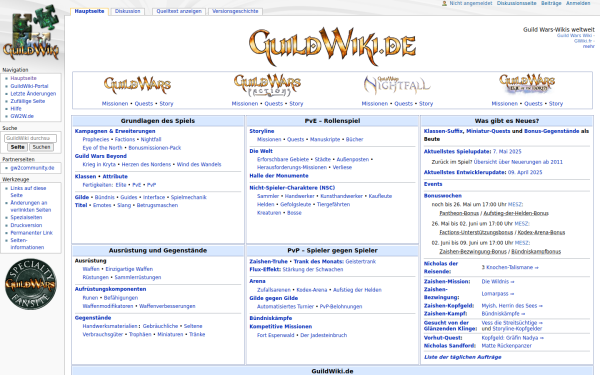Open the Tiergefährten link
This screenshot has height=375, width=600.
click(x=333, y=205)
